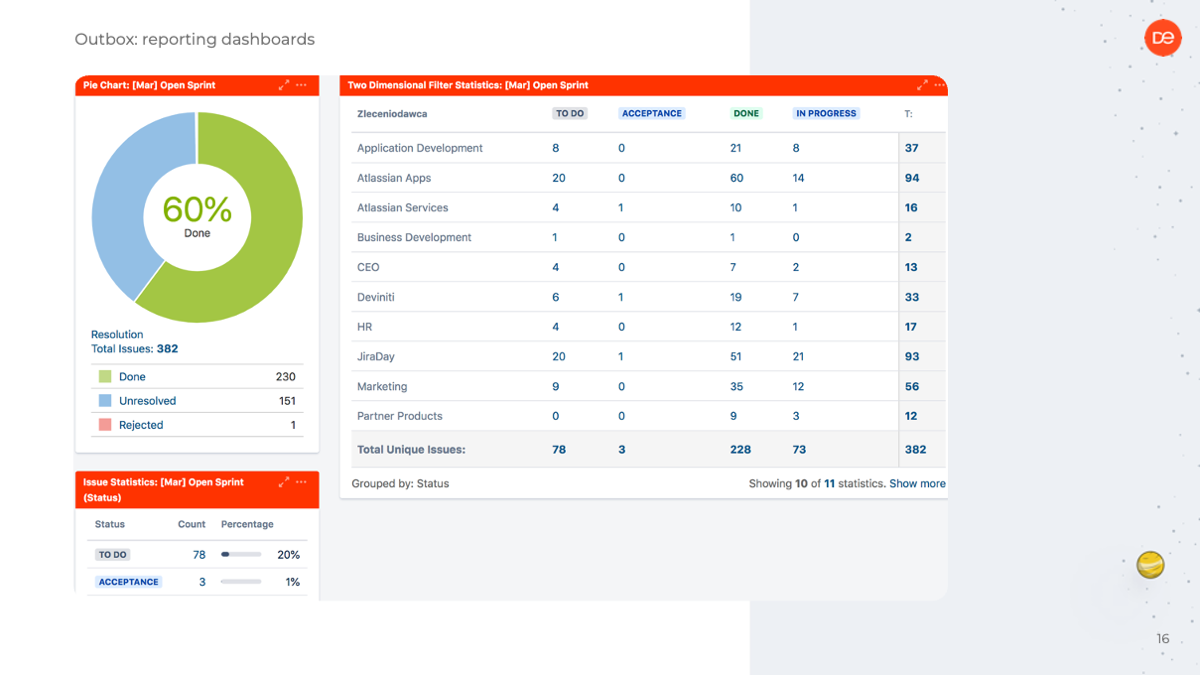This screenshot has width=1200, height=675.
Task: Open the JiraDay DONE count of 51
Action: 736,356
